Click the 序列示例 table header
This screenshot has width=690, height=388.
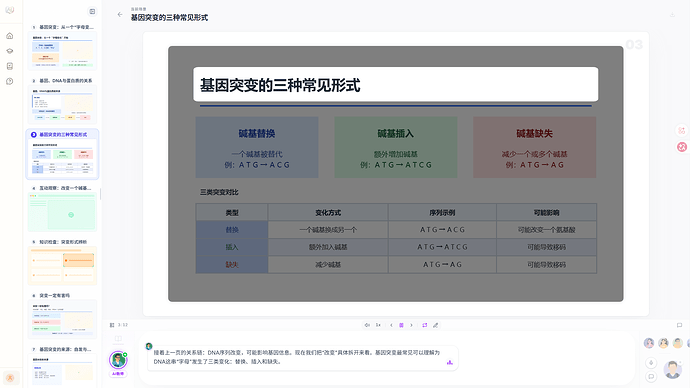(442, 212)
